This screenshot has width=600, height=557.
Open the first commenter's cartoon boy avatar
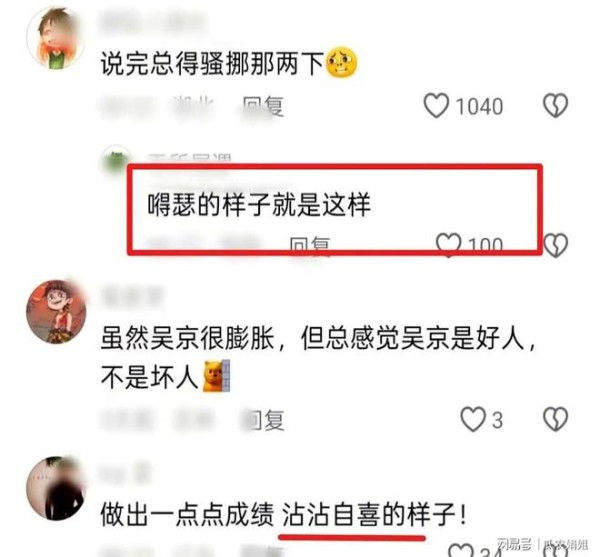pyautogui.click(x=56, y=37)
